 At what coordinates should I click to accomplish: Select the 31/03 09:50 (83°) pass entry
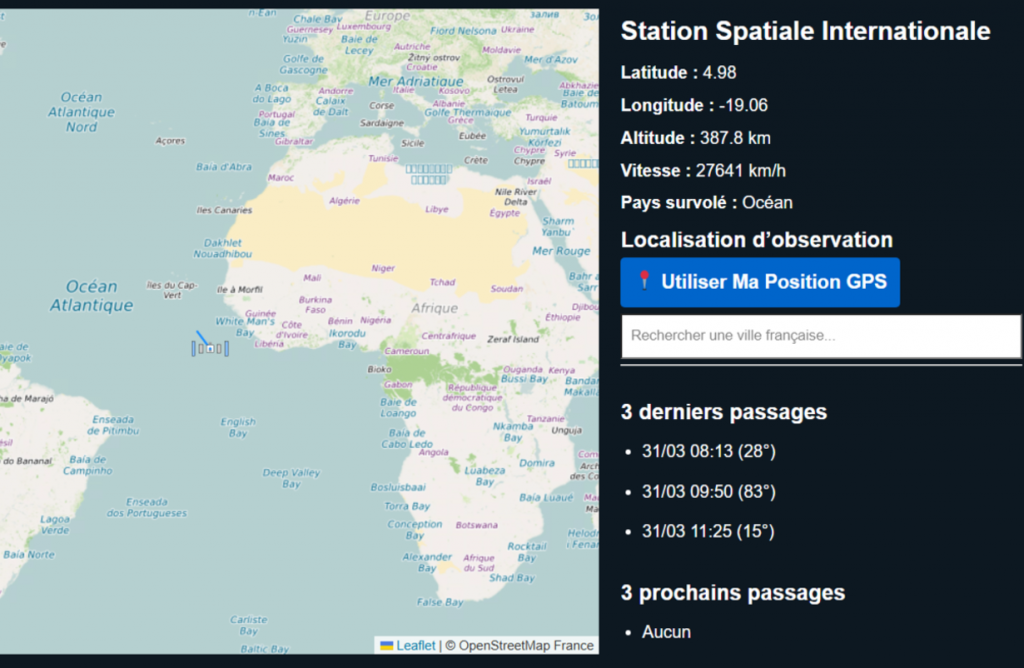(x=708, y=492)
